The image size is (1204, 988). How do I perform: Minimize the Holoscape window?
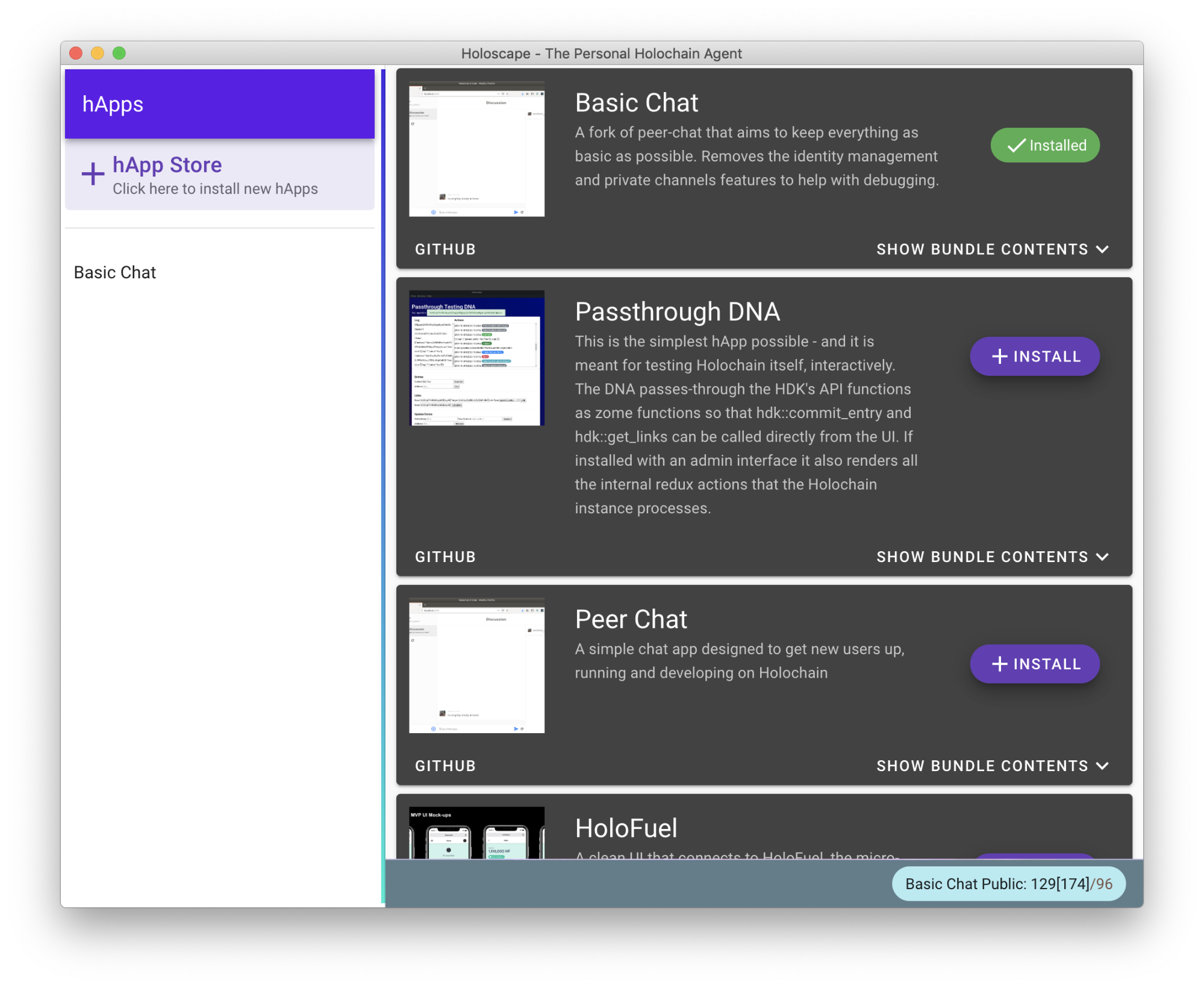(98, 53)
